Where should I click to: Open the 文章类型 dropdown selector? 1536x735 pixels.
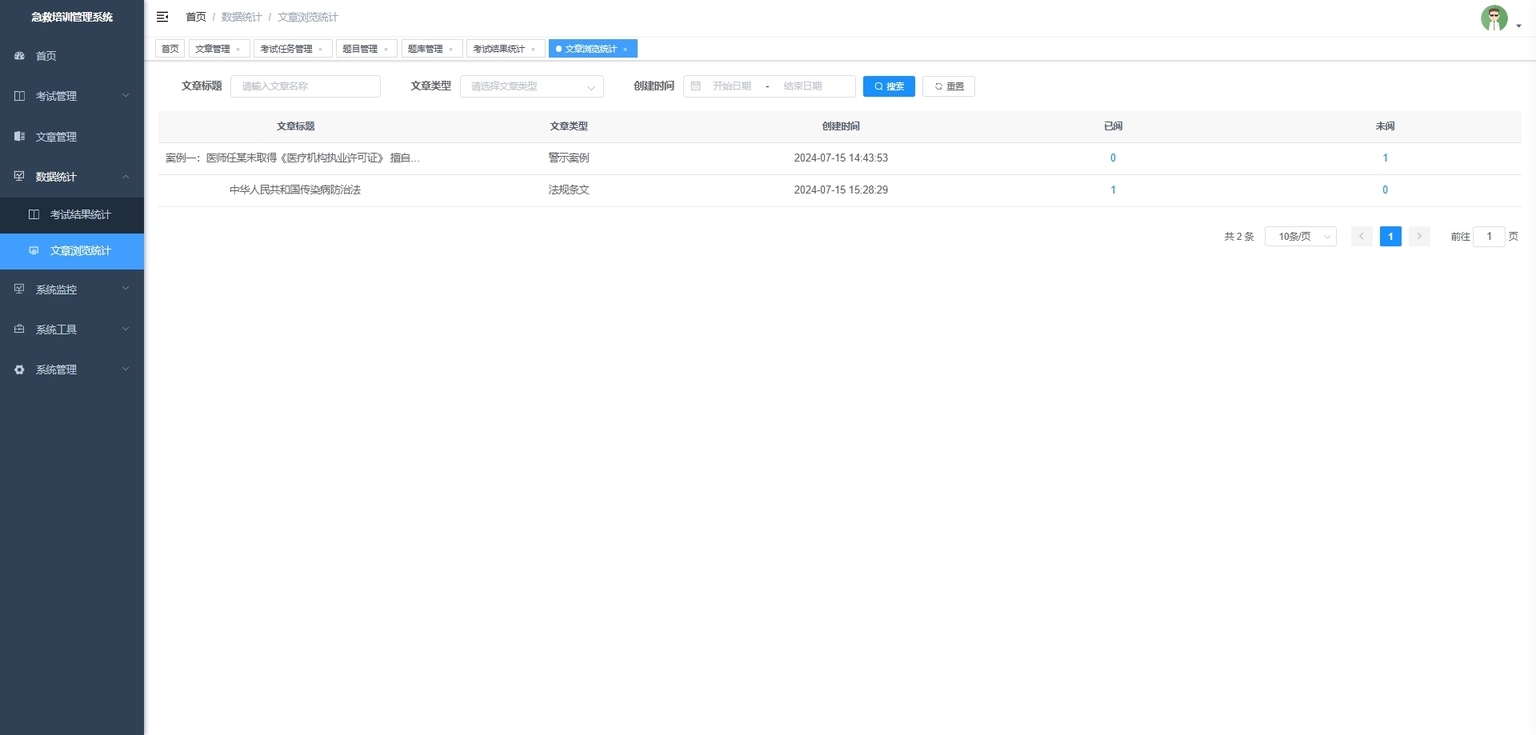coord(531,87)
